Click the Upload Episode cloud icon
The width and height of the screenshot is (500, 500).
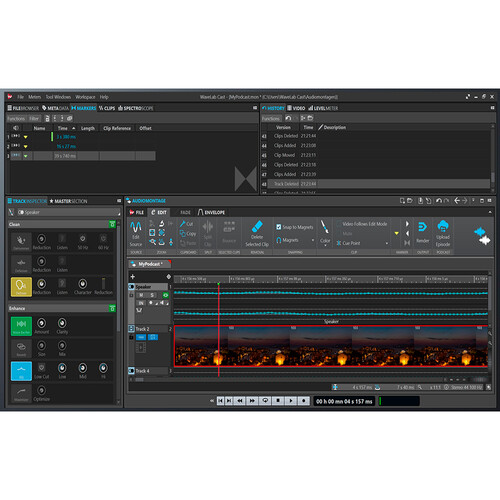click(x=443, y=226)
